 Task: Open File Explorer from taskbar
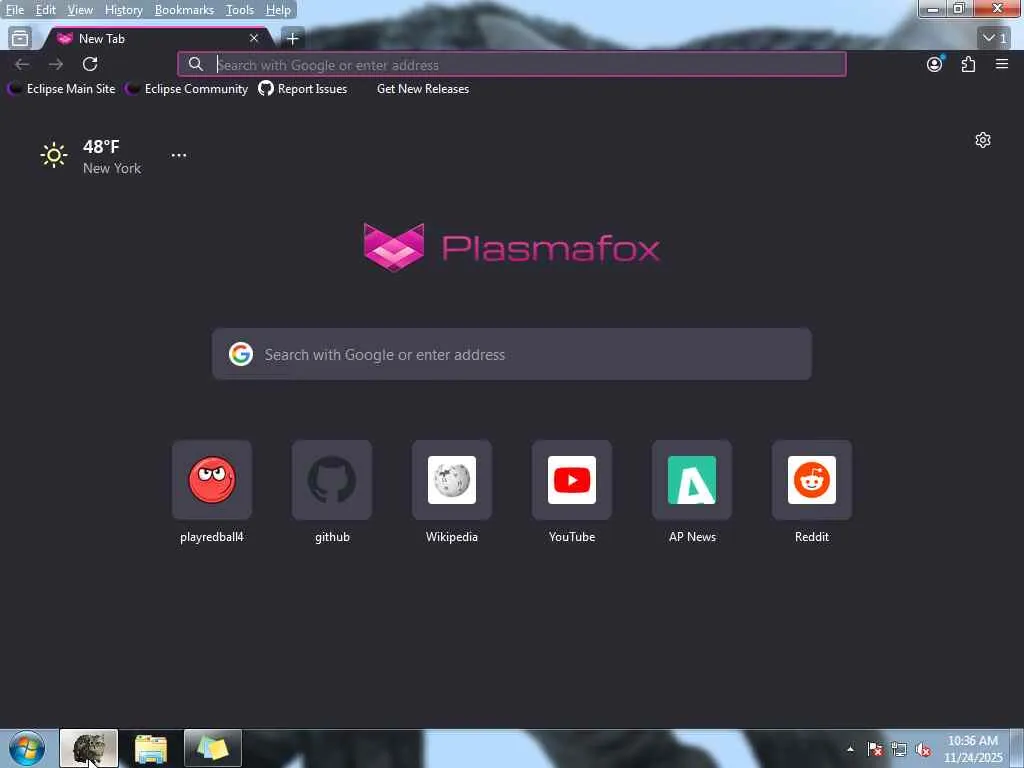click(151, 748)
